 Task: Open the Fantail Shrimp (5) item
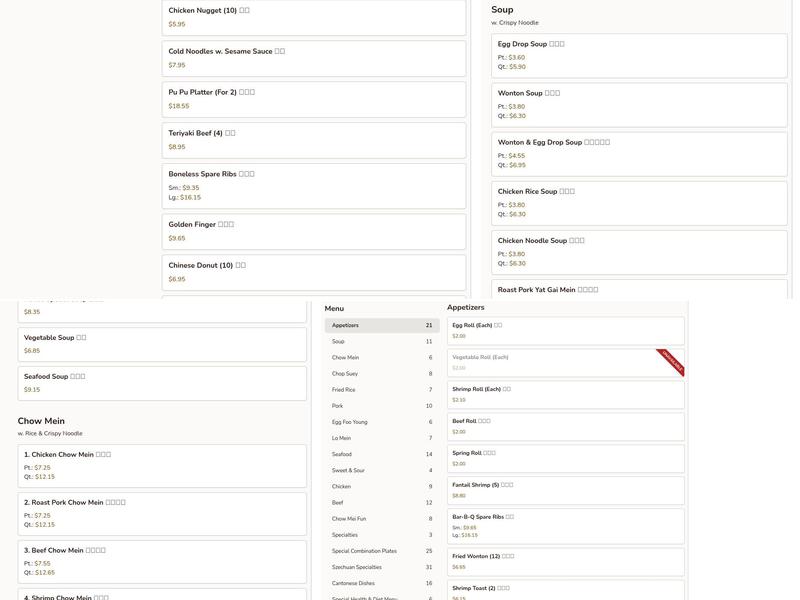point(565,490)
